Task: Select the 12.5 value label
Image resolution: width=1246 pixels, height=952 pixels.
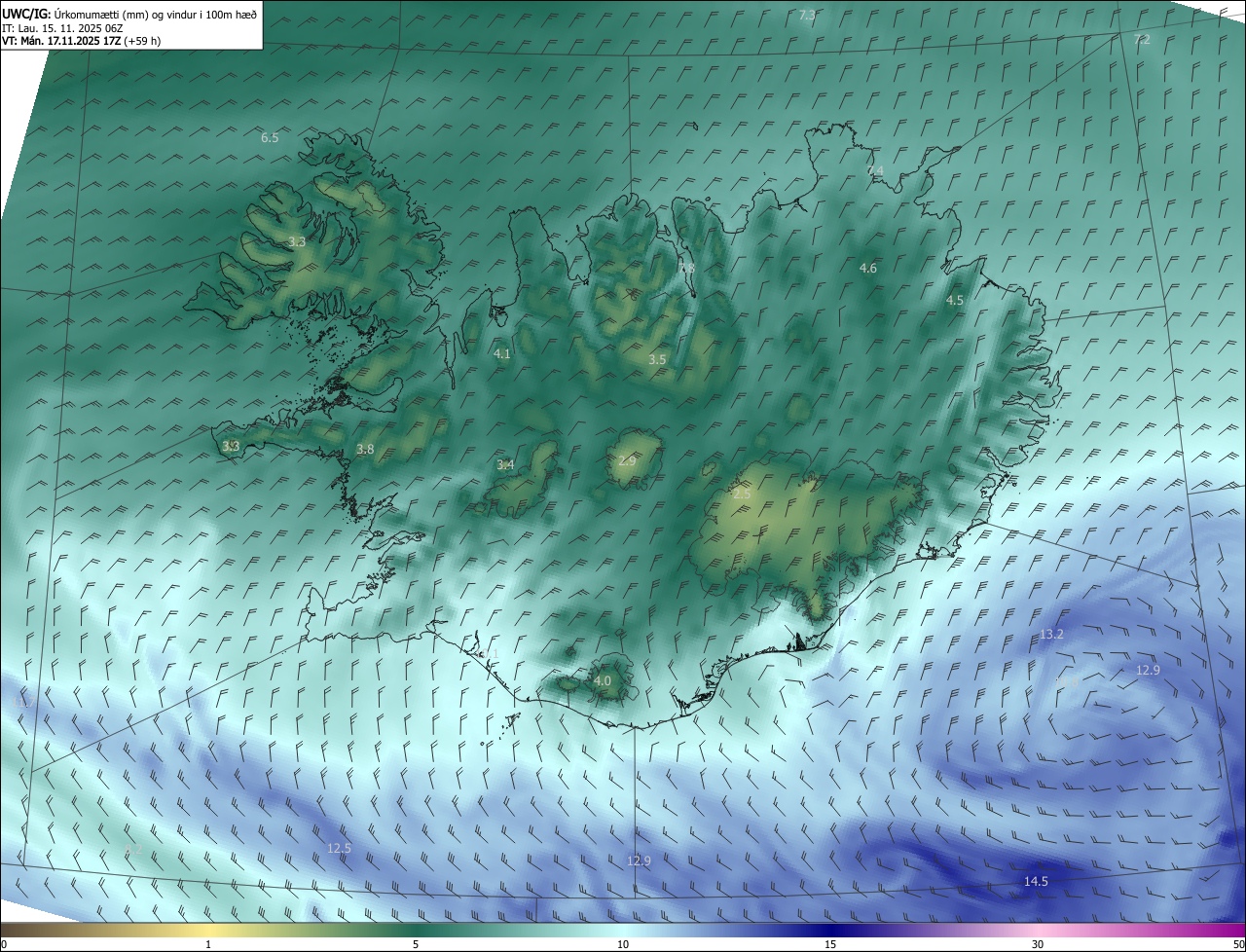Action: coord(339,848)
